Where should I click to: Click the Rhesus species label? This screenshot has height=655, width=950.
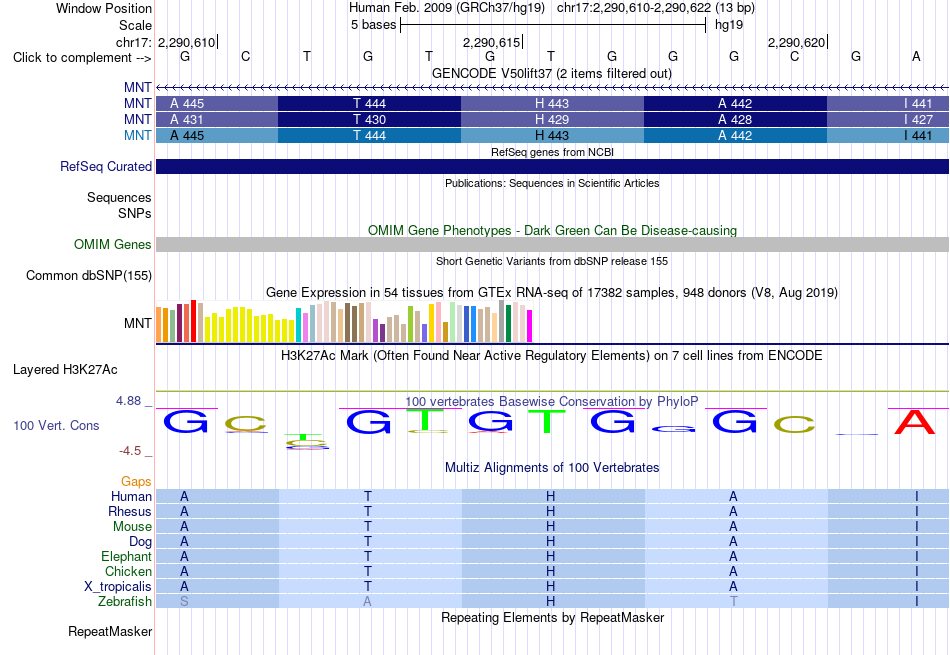pyautogui.click(x=130, y=511)
